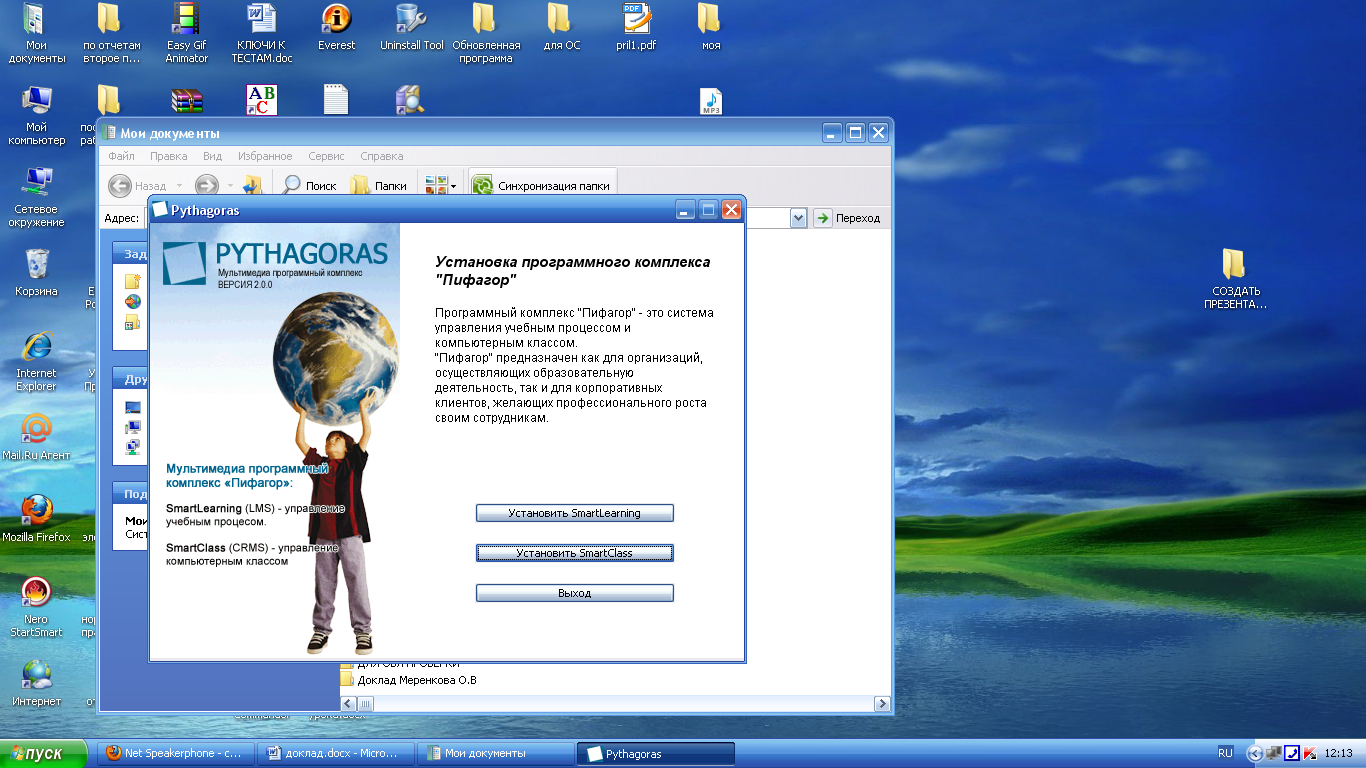Open the Forward history dropdown arrow
The width and height of the screenshot is (1366, 768).
pyautogui.click(x=230, y=186)
